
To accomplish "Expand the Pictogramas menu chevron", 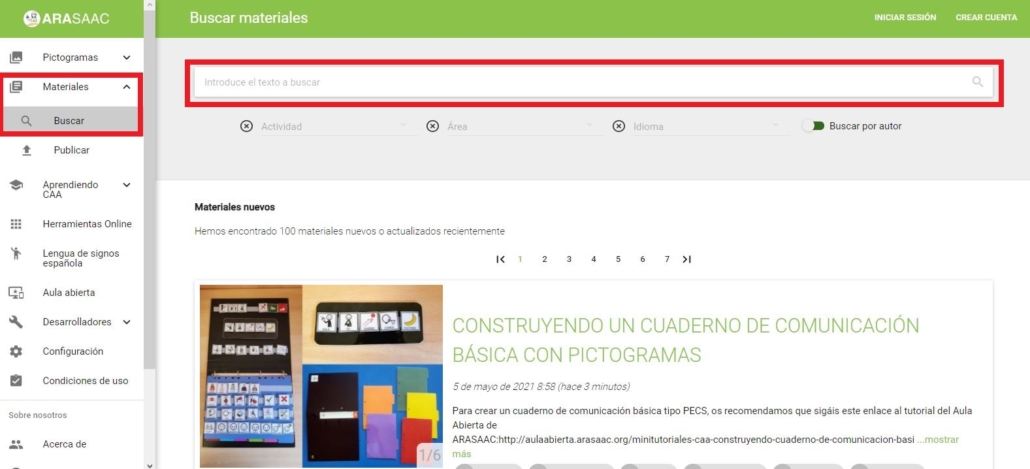I will 127,57.
